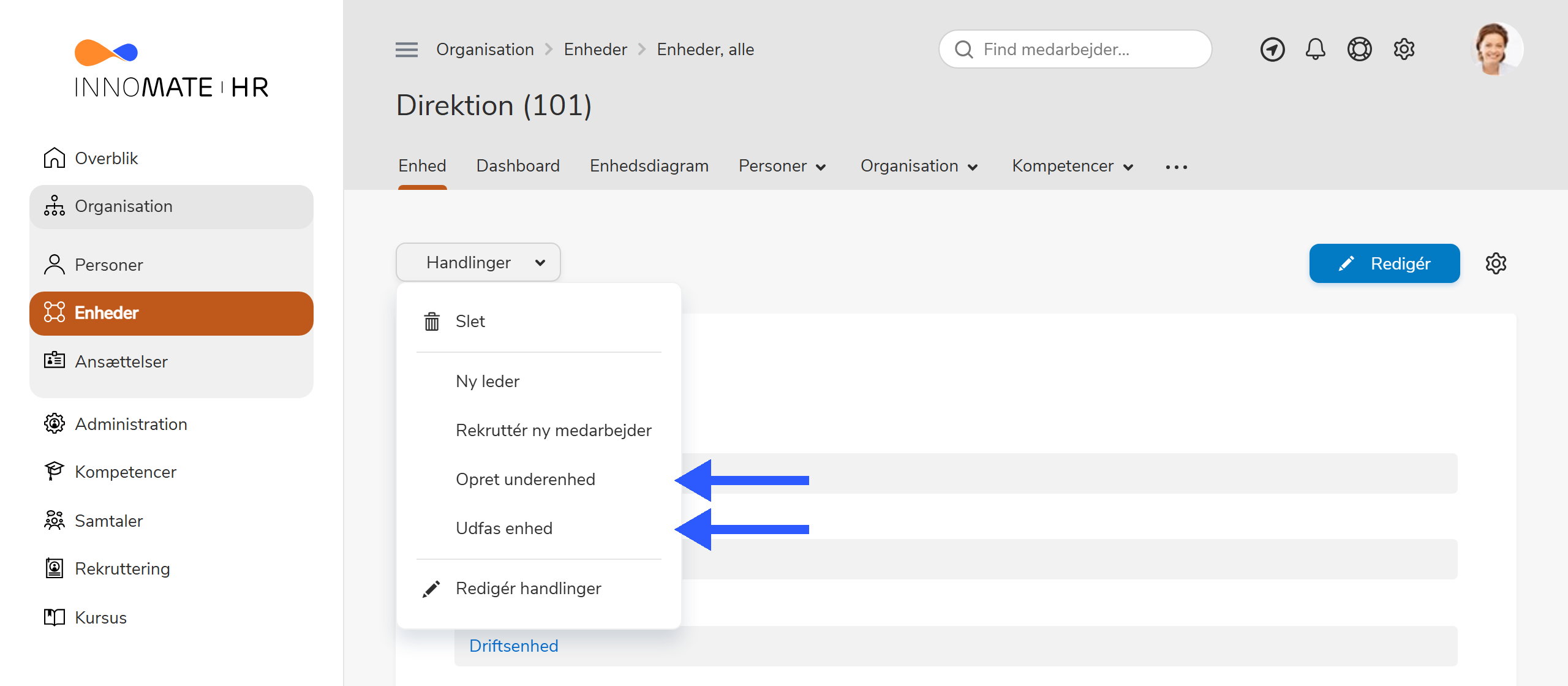This screenshot has width=1568, height=686.
Task: Collapse the sidebar with the hamburger icon
Action: point(406,49)
